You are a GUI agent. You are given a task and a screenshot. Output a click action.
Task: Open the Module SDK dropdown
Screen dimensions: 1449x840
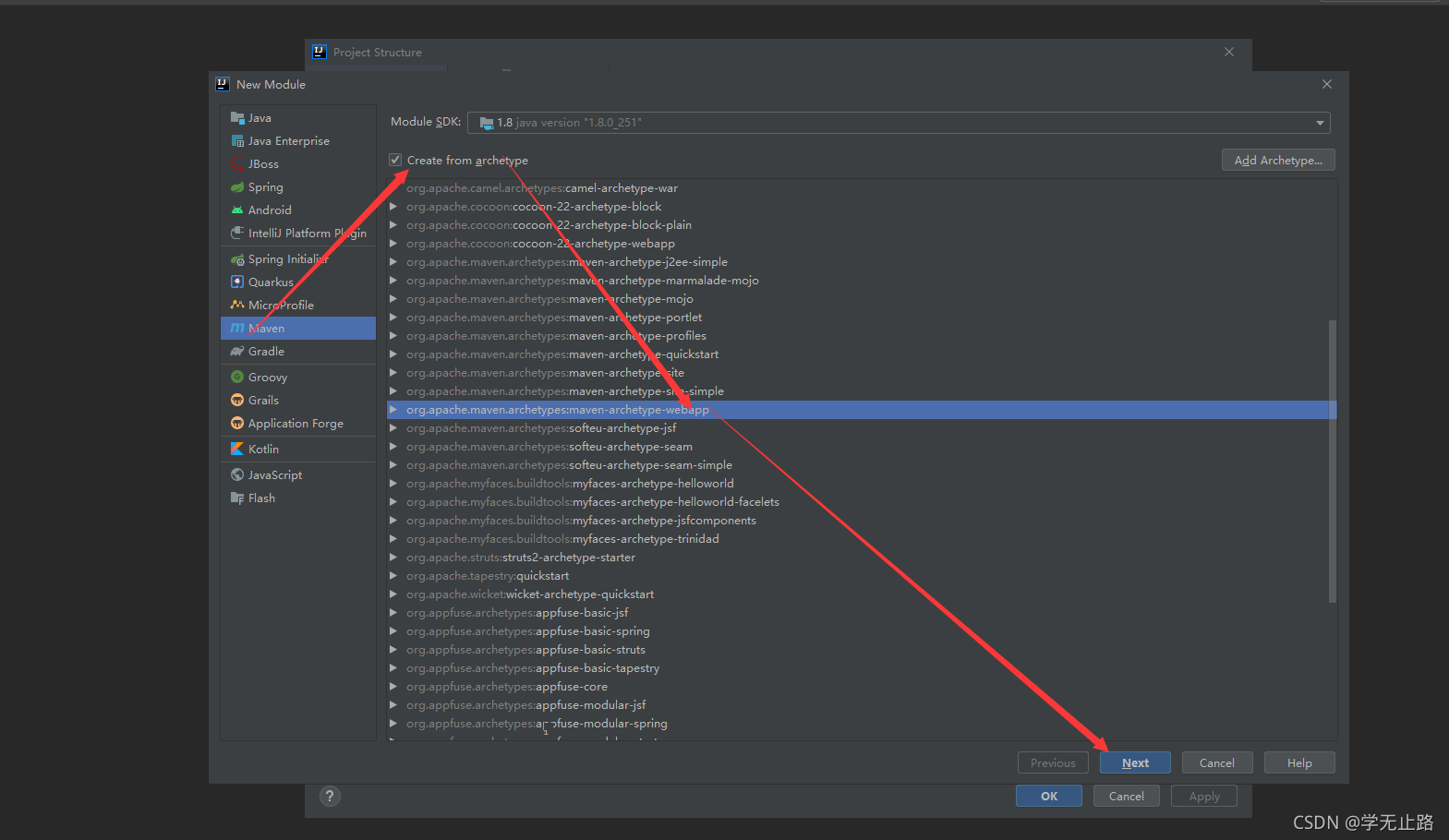[x=1321, y=123]
